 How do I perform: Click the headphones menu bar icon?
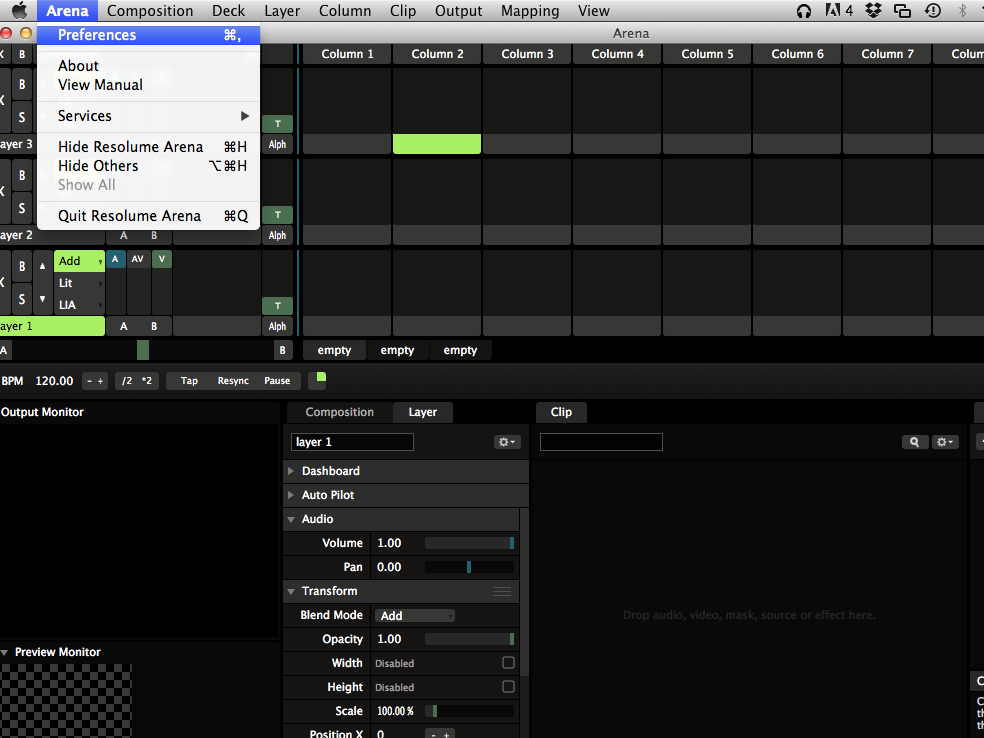[x=803, y=11]
